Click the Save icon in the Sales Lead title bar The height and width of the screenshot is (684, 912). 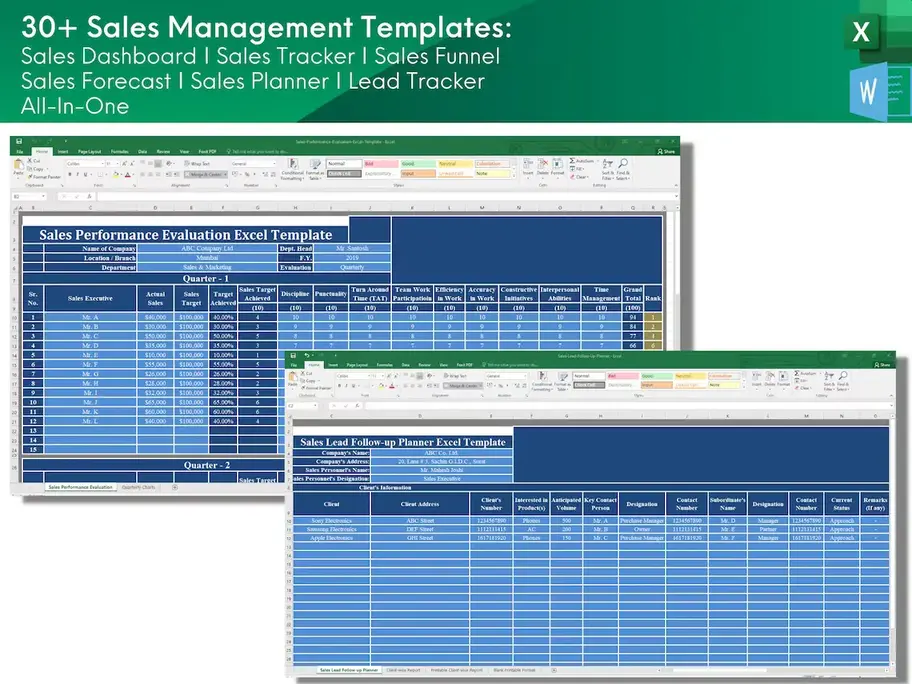tap(292, 356)
